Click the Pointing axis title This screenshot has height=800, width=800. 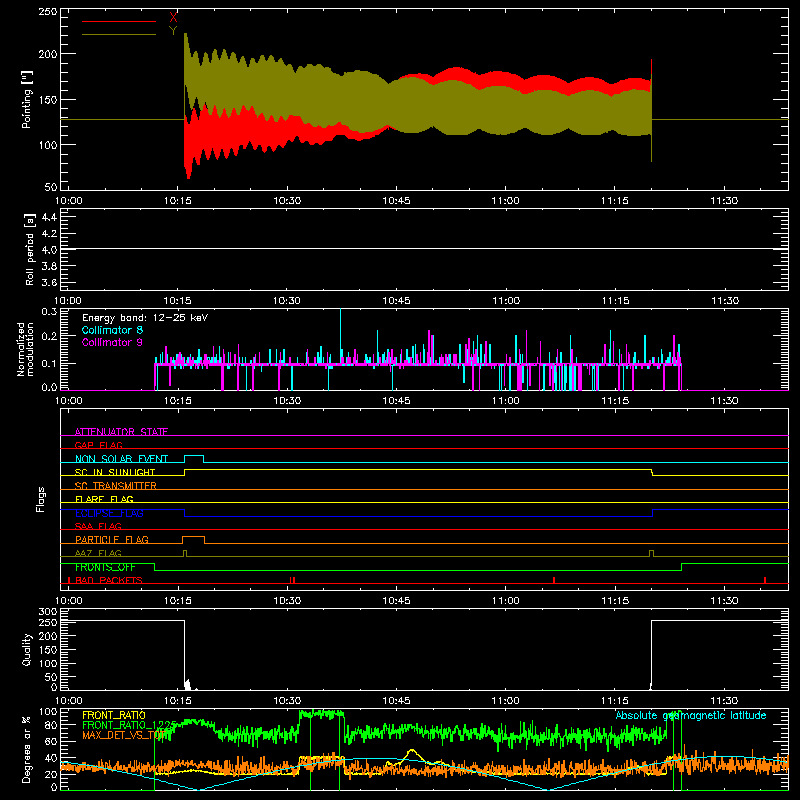[x=27, y=99]
